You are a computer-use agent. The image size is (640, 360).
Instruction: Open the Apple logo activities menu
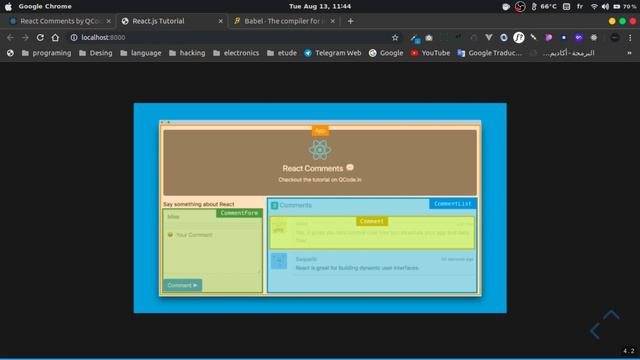click(x=8, y=7)
